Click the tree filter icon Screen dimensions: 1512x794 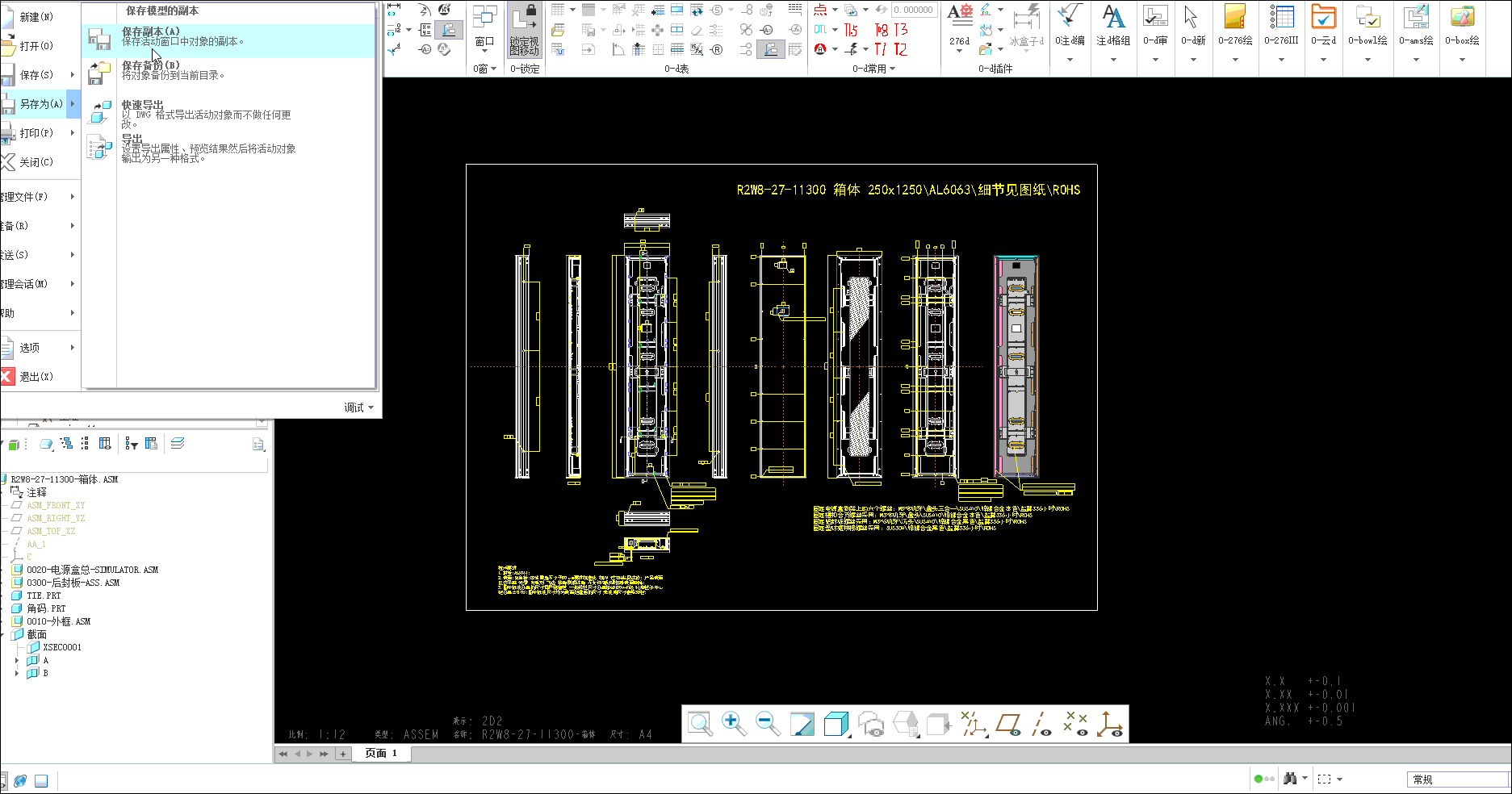131,444
